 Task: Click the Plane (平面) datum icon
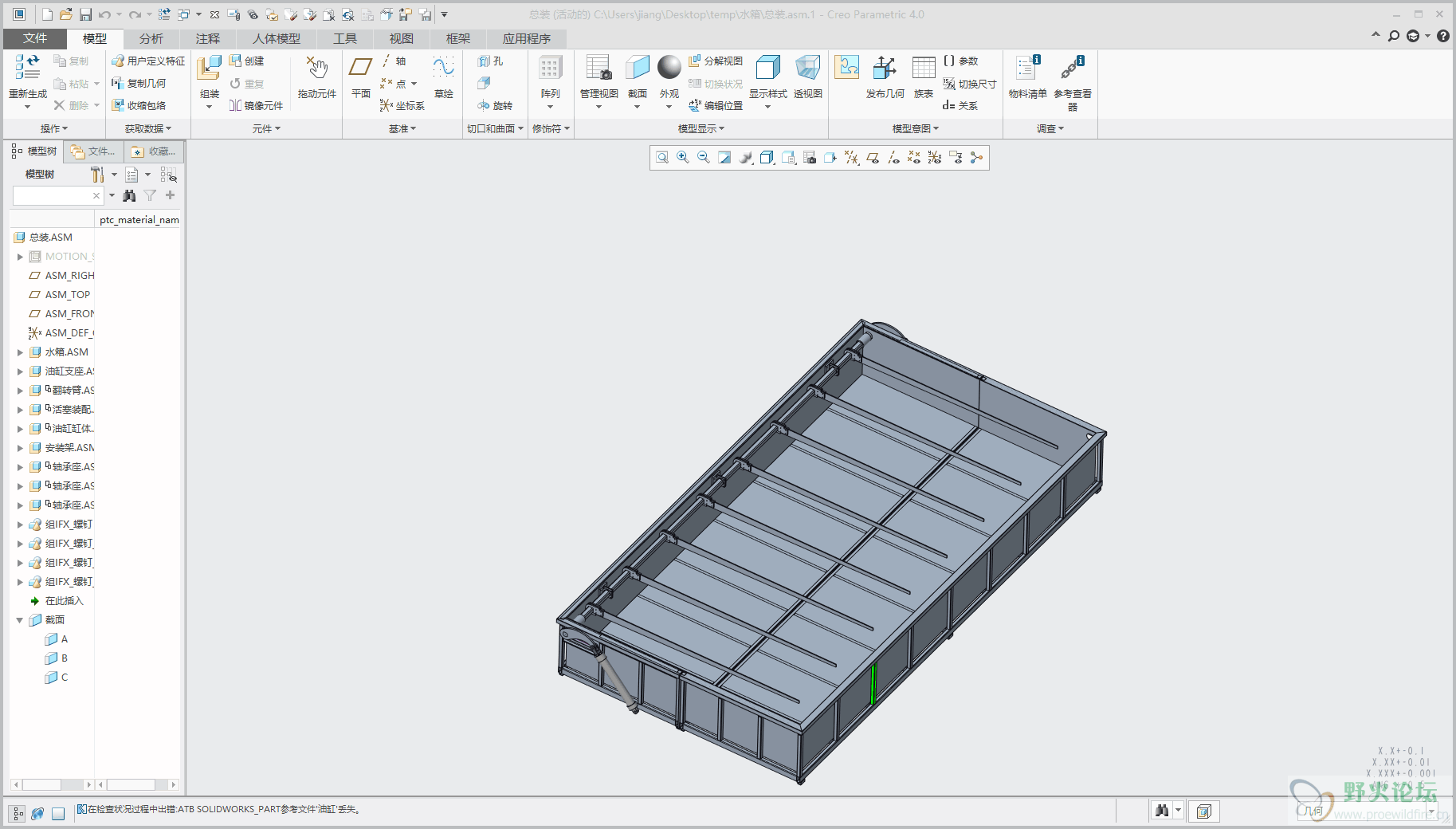pos(361,69)
